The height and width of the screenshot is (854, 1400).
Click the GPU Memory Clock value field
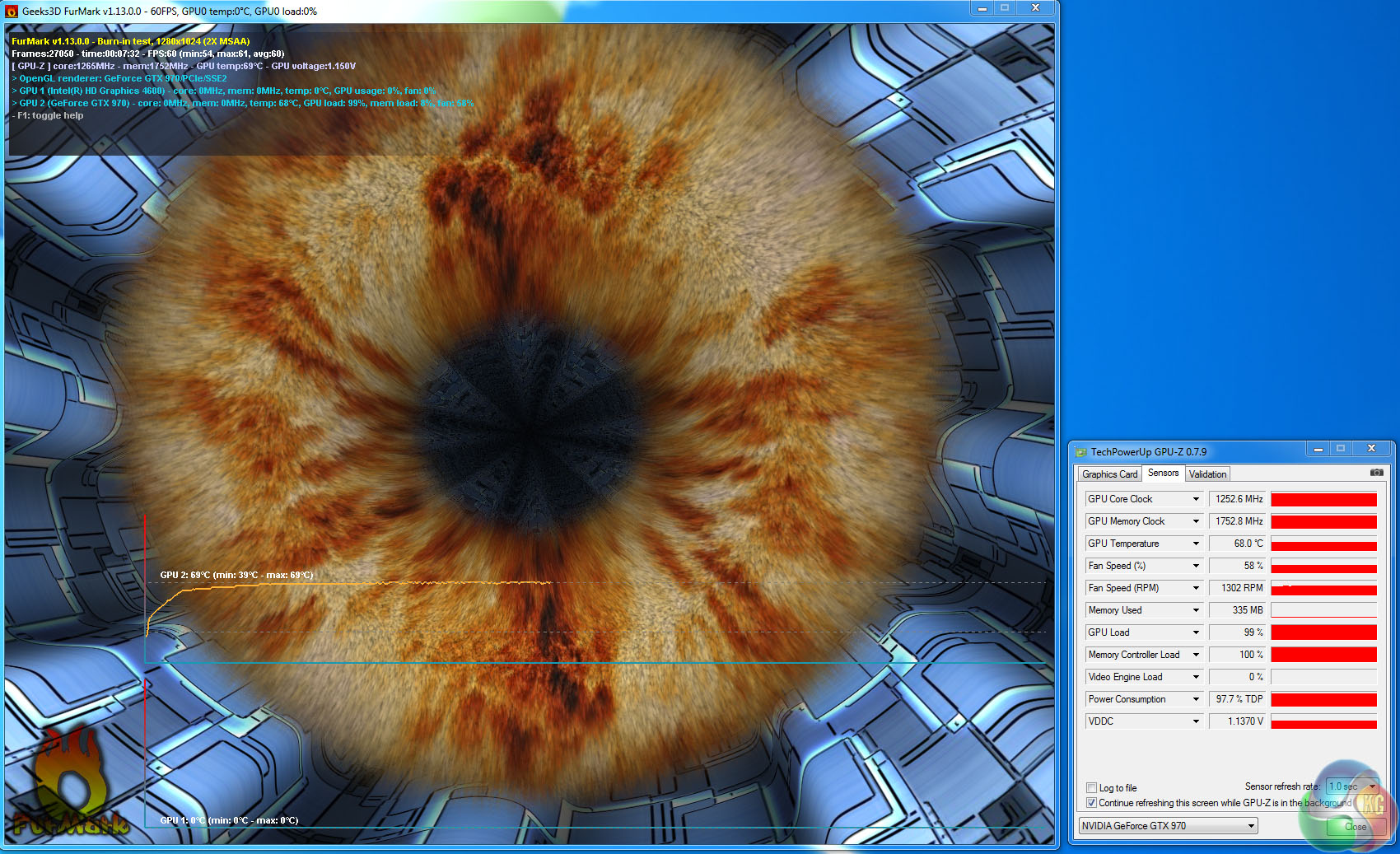tap(1238, 521)
